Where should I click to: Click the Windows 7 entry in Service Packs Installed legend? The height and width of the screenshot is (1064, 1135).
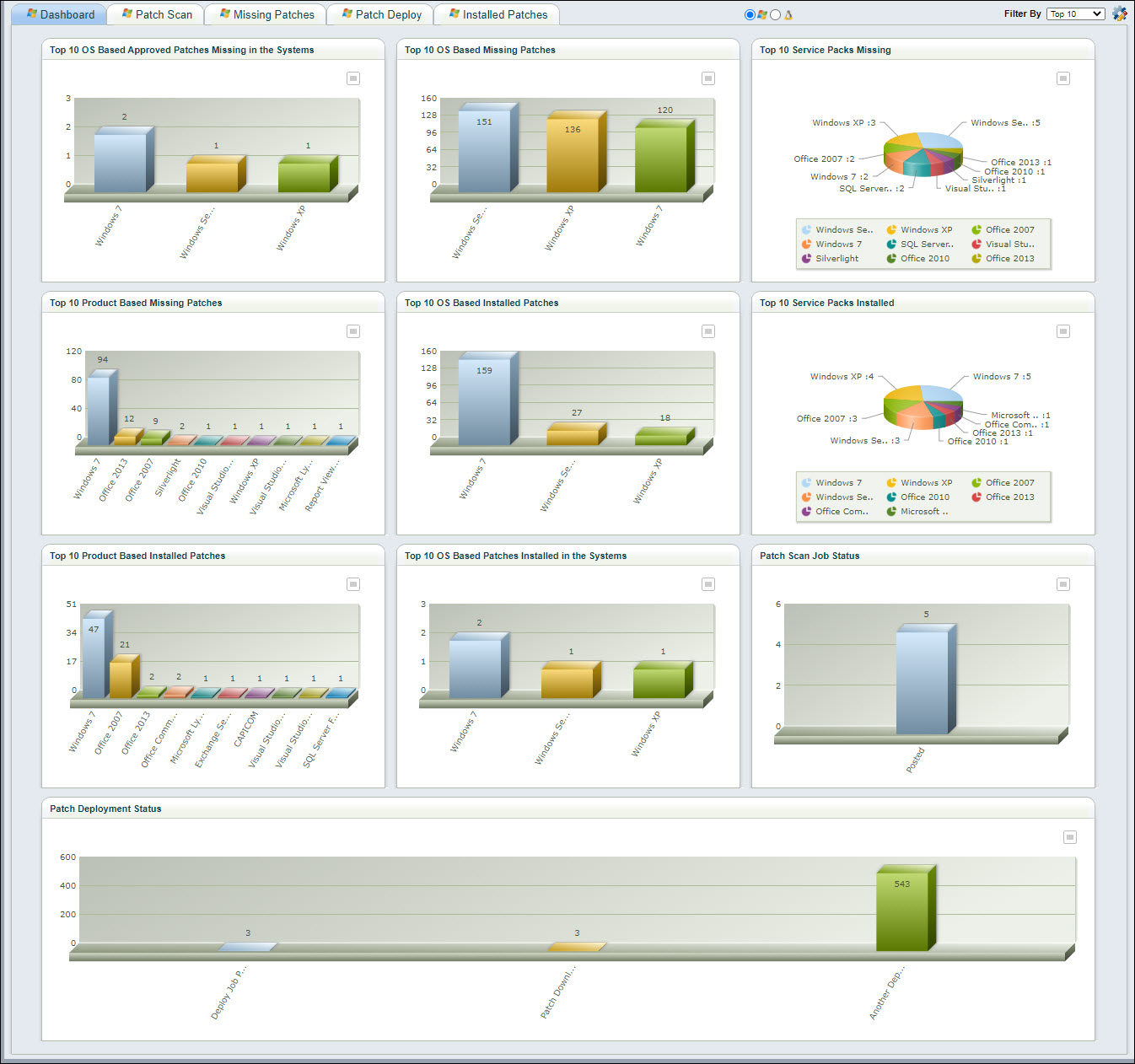[836, 482]
